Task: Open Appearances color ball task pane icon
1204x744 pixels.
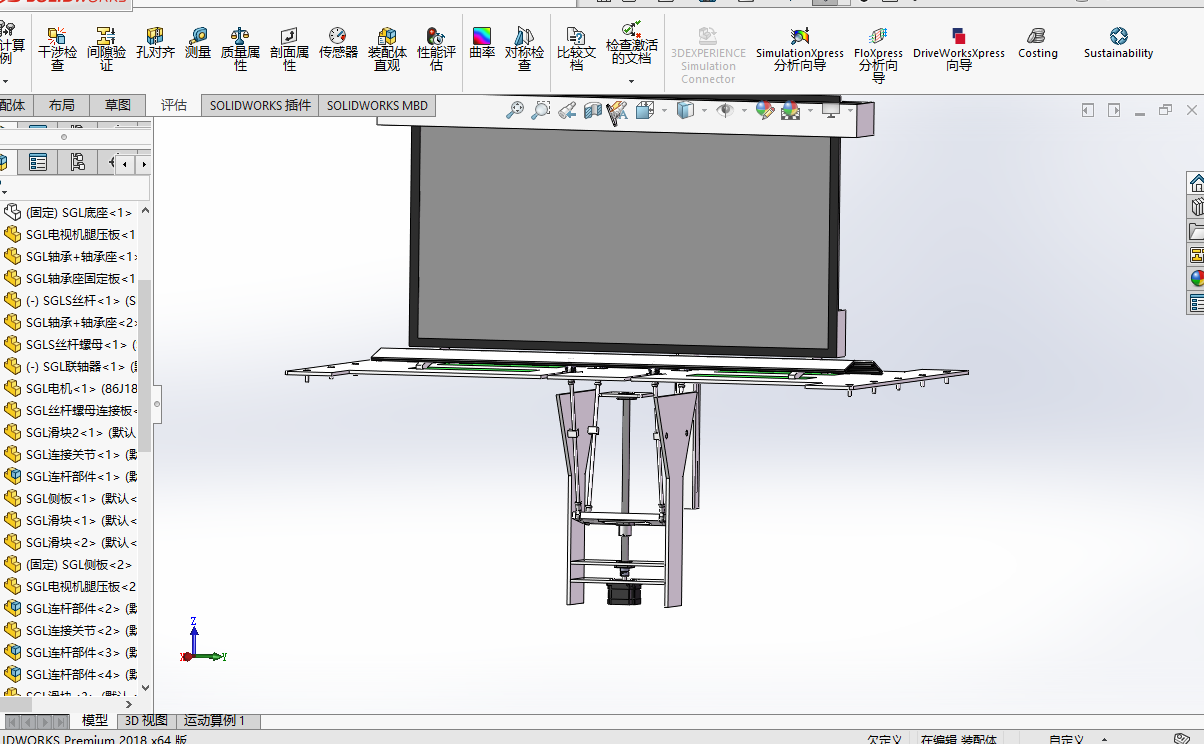Action: coord(1196,279)
